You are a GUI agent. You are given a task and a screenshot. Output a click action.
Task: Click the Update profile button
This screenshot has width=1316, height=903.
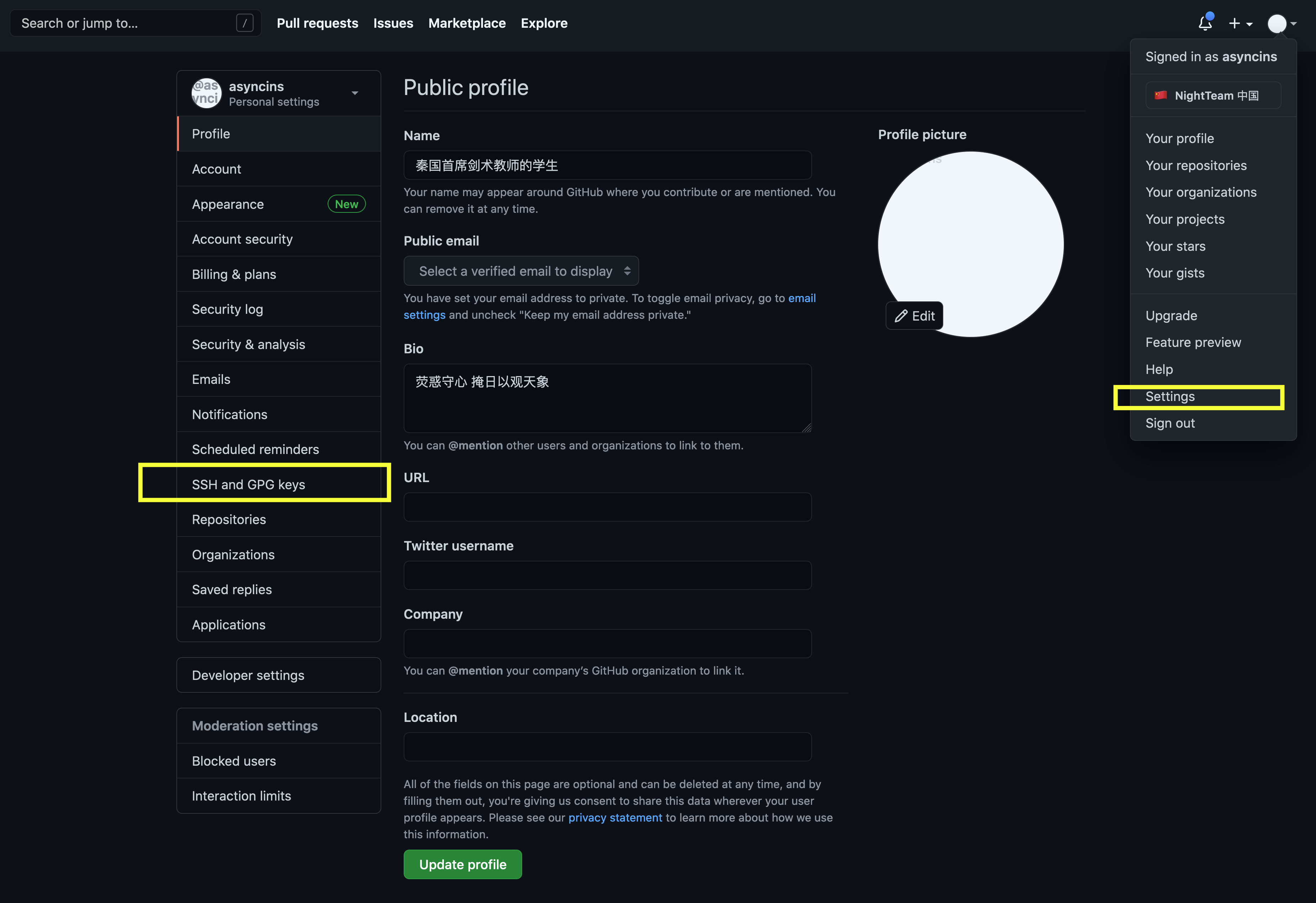[x=463, y=864]
